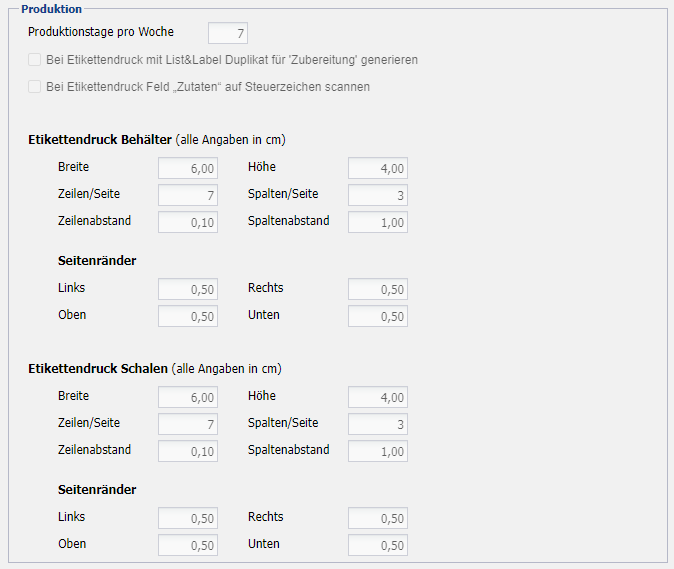
Task: Select Spalten/Seite field for Behälter labels
Action: 377,195
